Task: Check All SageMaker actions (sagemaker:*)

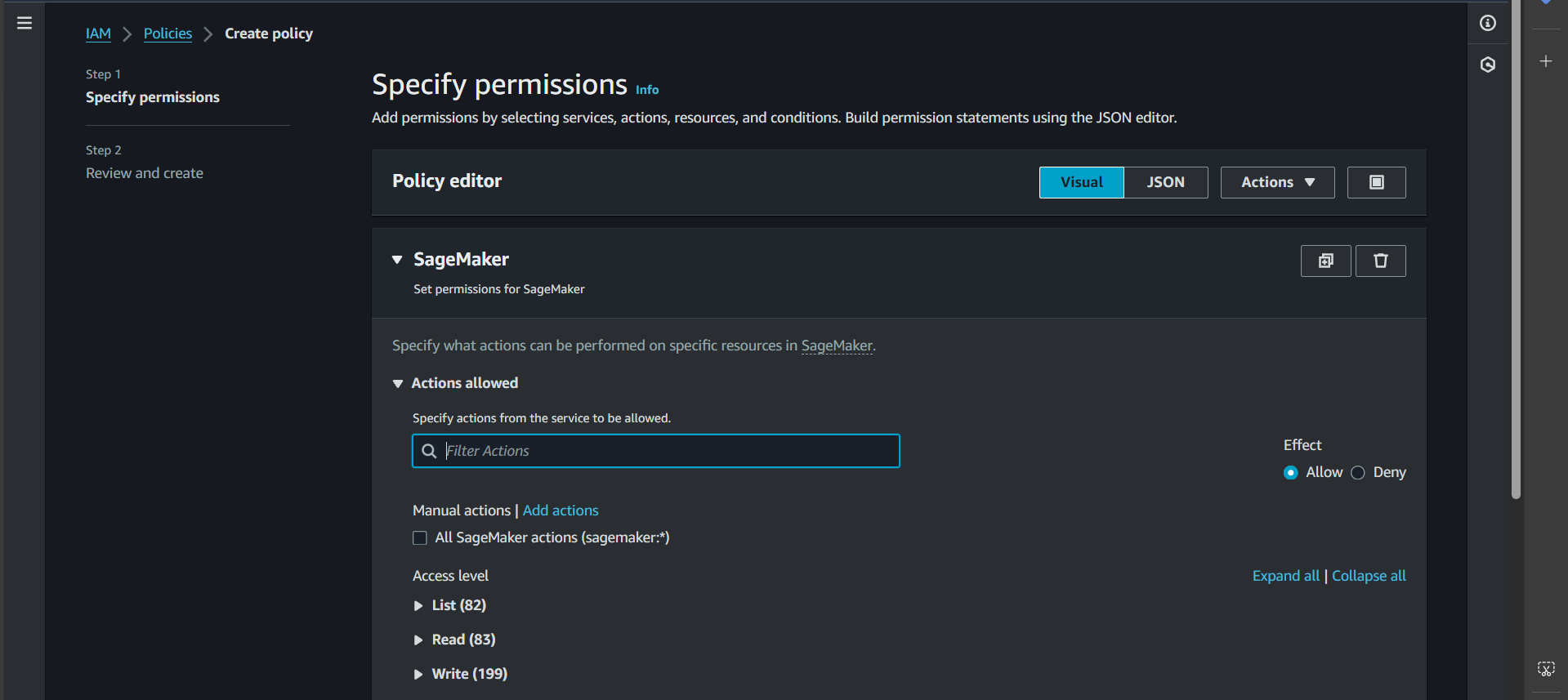Action: coord(420,537)
